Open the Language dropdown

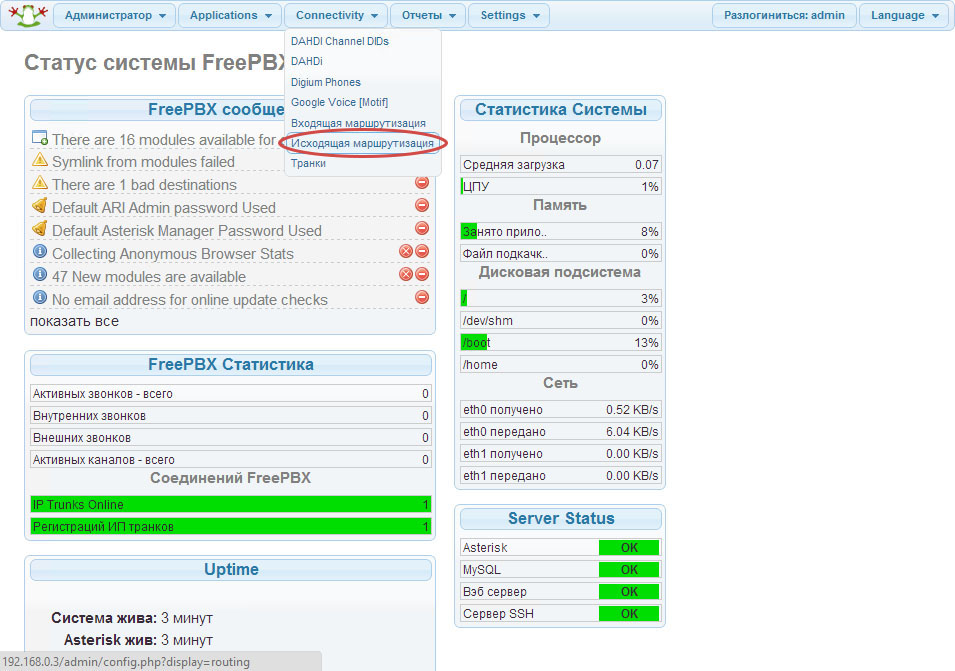pyautogui.click(x=904, y=15)
